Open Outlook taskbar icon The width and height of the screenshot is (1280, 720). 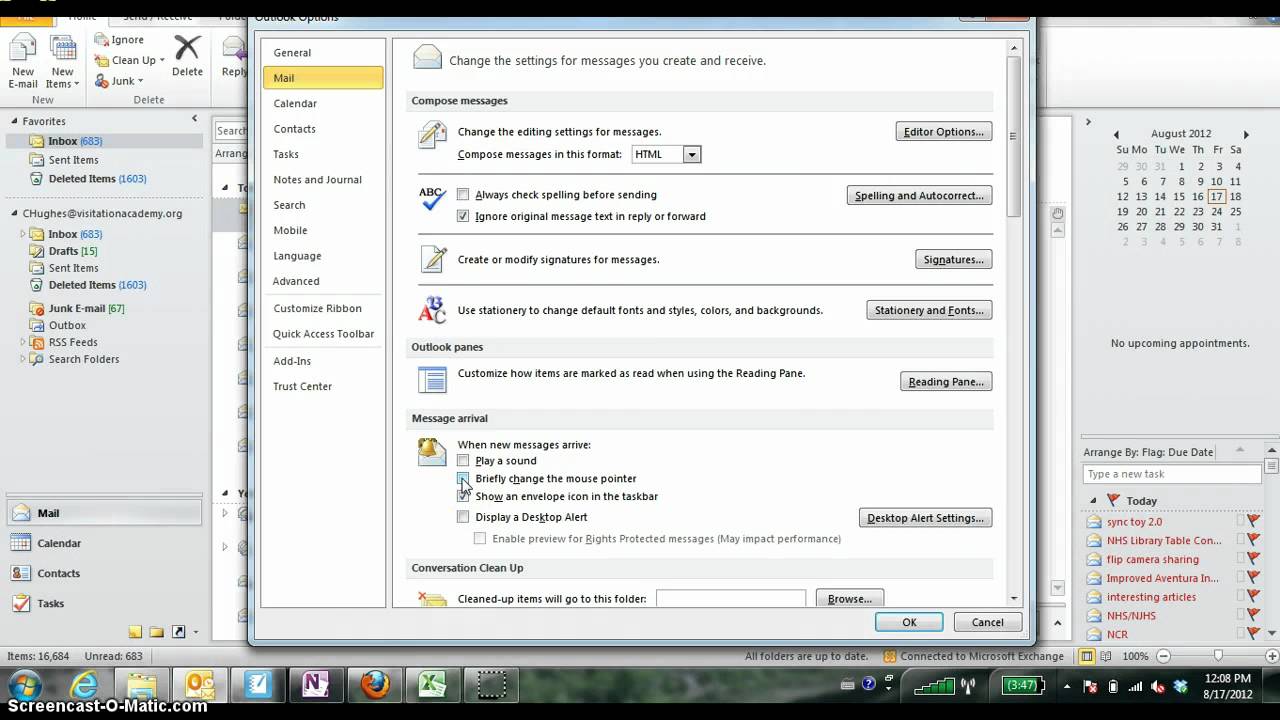coord(201,686)
